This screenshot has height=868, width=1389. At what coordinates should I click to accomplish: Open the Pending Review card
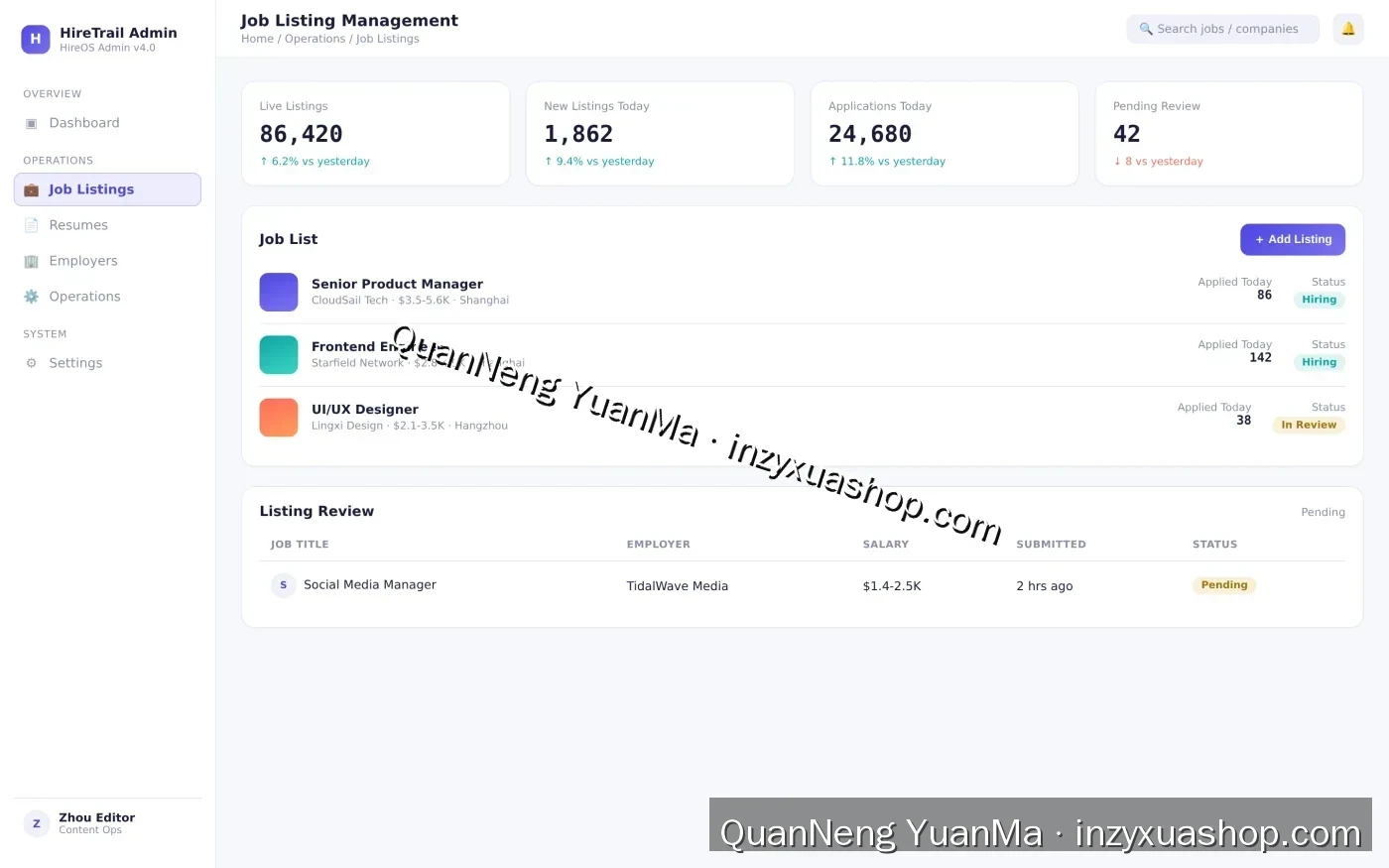pyautogui.click(x=1229, y=134)
